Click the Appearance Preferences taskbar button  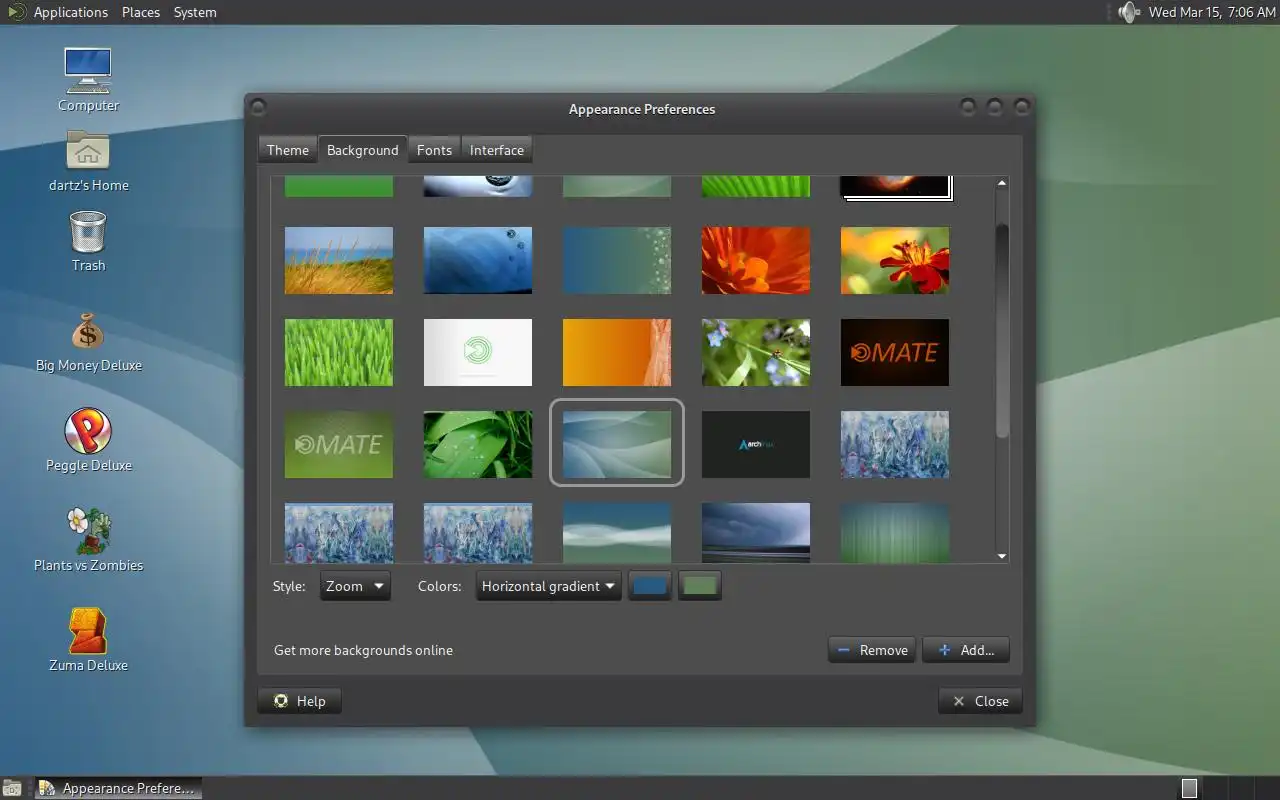[118, 788]
